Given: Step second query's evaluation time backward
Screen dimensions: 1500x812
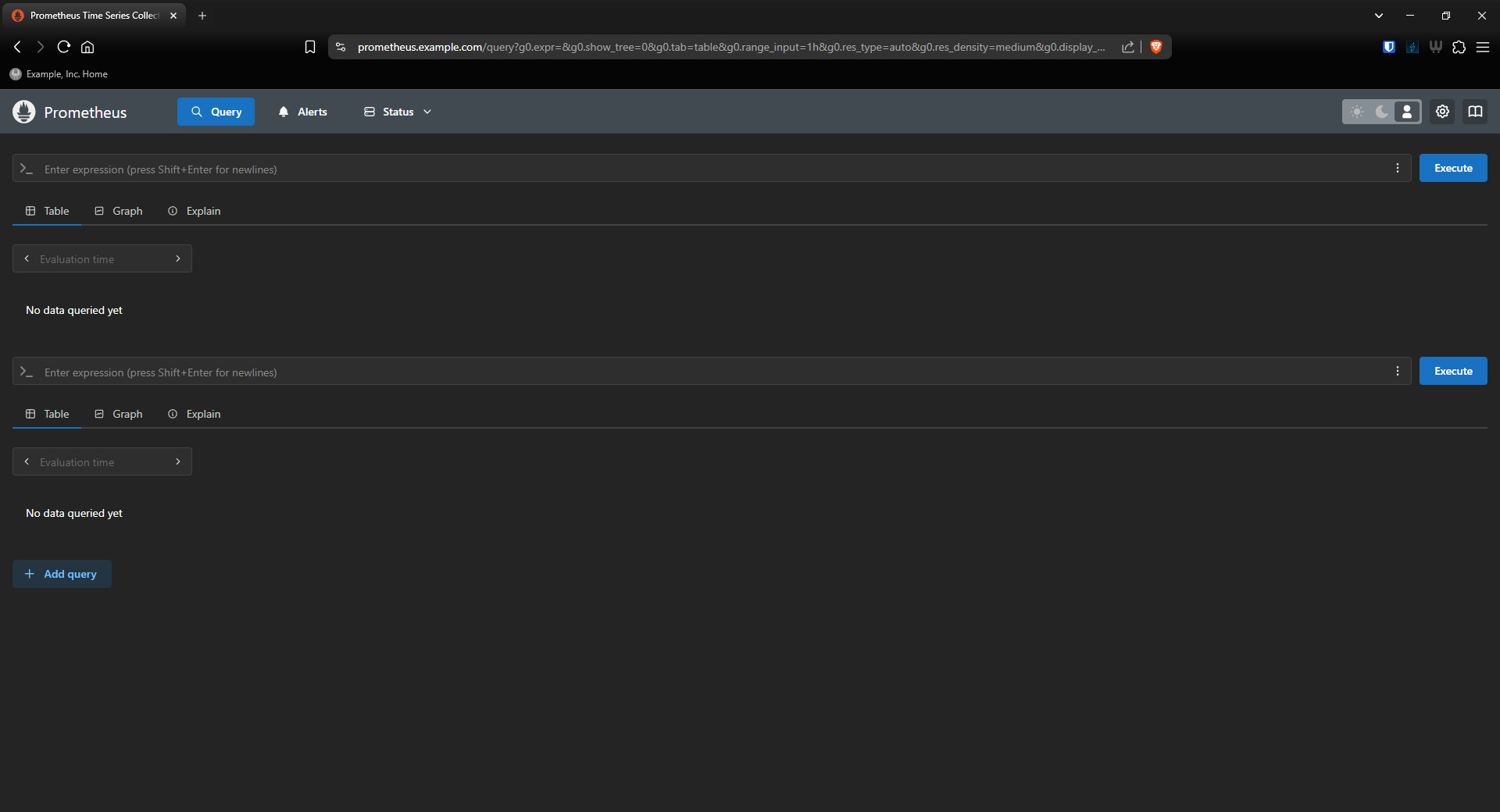Looking at the screenshot, I should (27, 461).
